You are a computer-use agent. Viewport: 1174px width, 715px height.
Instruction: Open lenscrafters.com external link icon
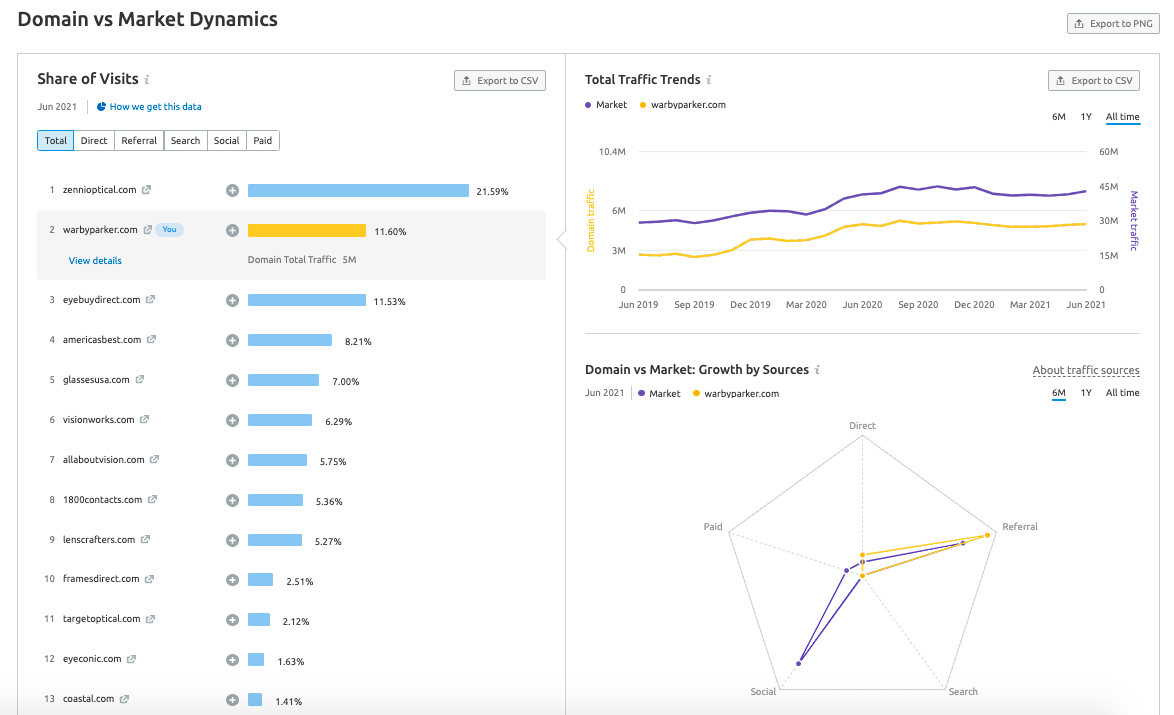[x=145, y=540]
